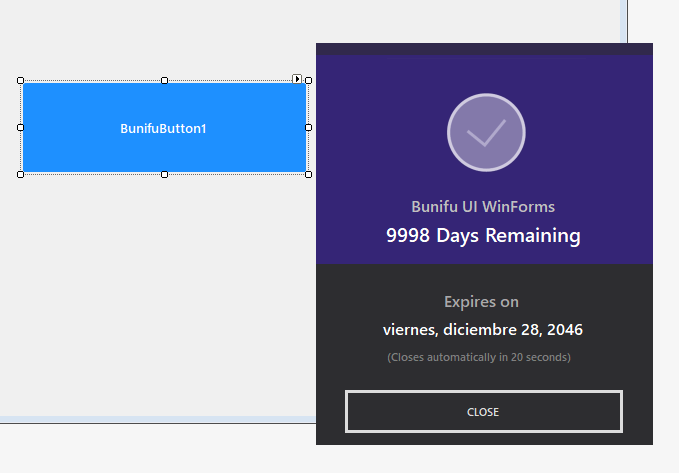Click the 'viernes, diciembre 28, 2046' date text
679x473 pixels.
[x=483, y=330]
